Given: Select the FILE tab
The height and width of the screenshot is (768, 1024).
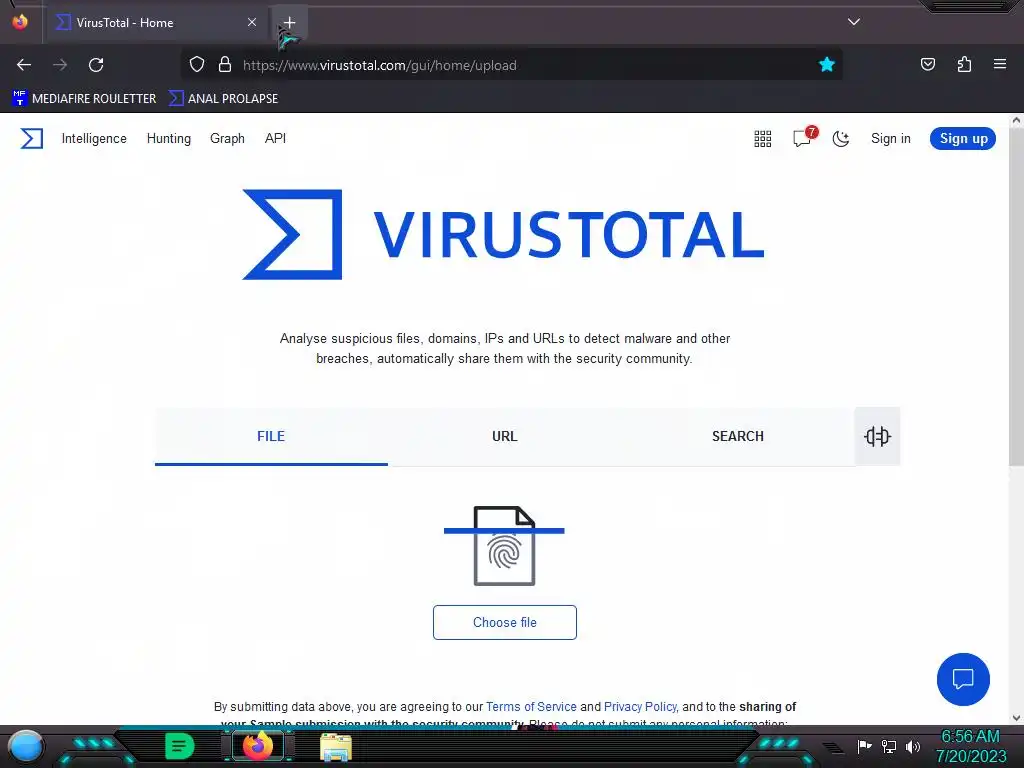Looking at the screenshot, I should pyautogui.click(x=271, y=436).
